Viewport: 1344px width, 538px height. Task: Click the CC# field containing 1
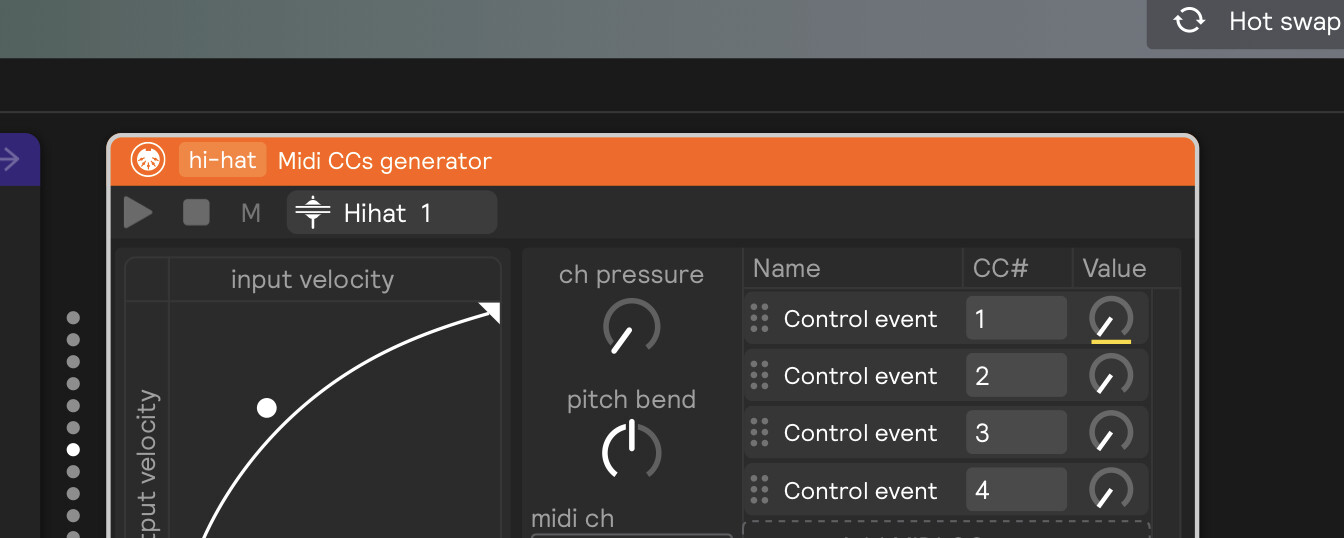[x=1016, y=319]
